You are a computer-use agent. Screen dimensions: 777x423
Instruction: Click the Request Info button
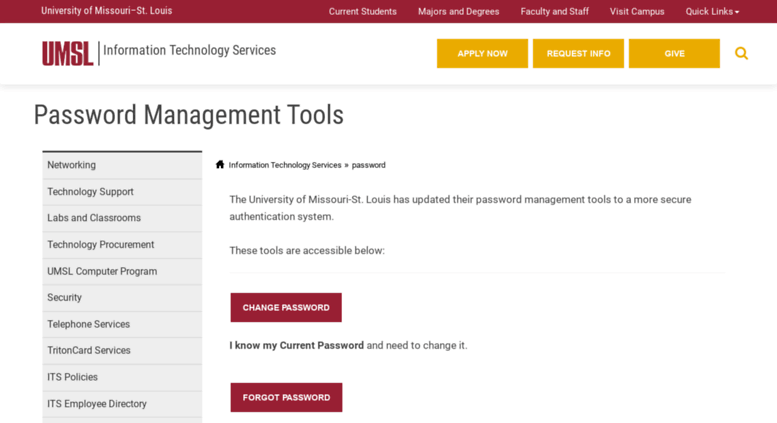578,53
